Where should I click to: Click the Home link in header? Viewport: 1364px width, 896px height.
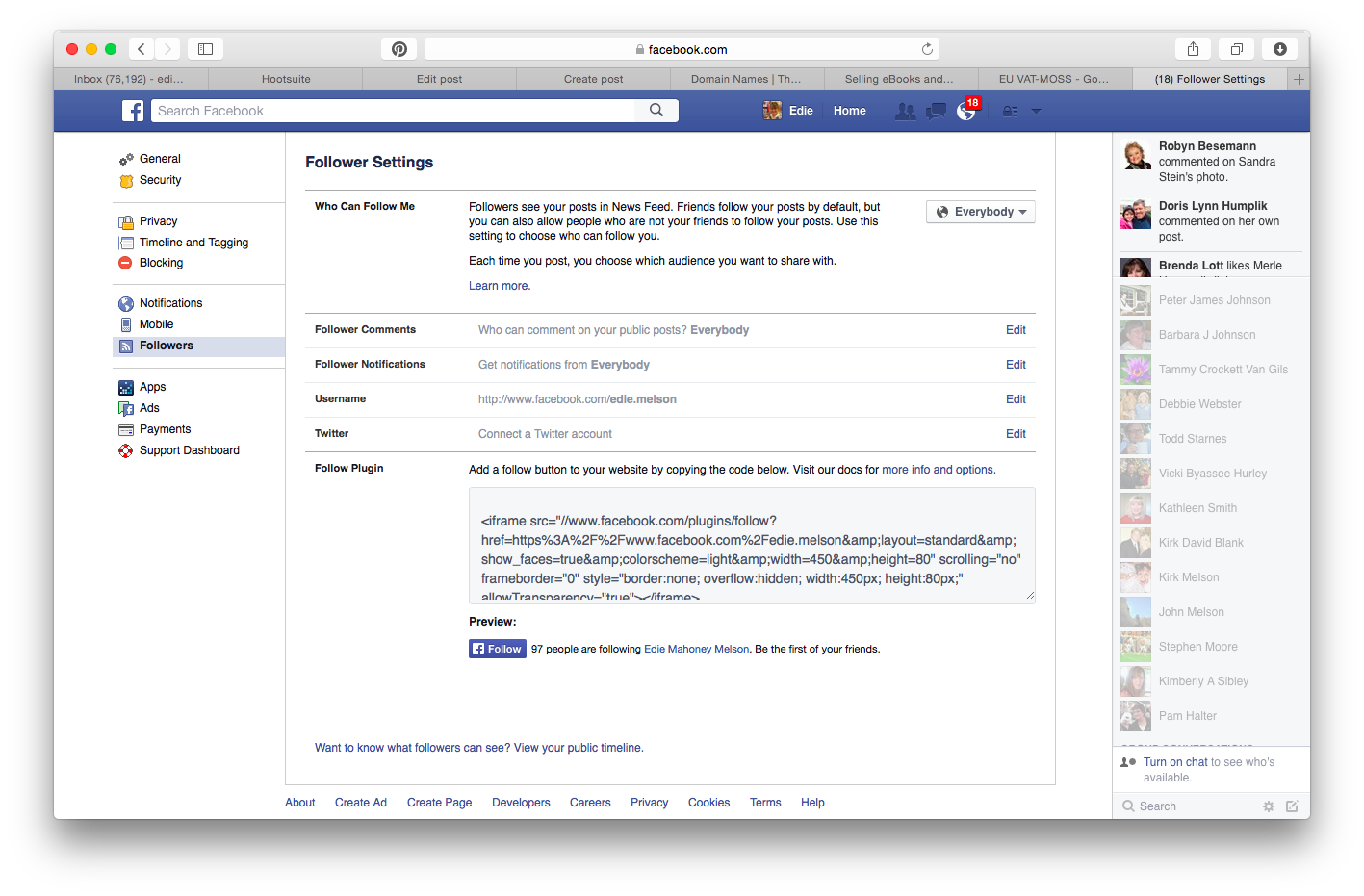point(849,111)
